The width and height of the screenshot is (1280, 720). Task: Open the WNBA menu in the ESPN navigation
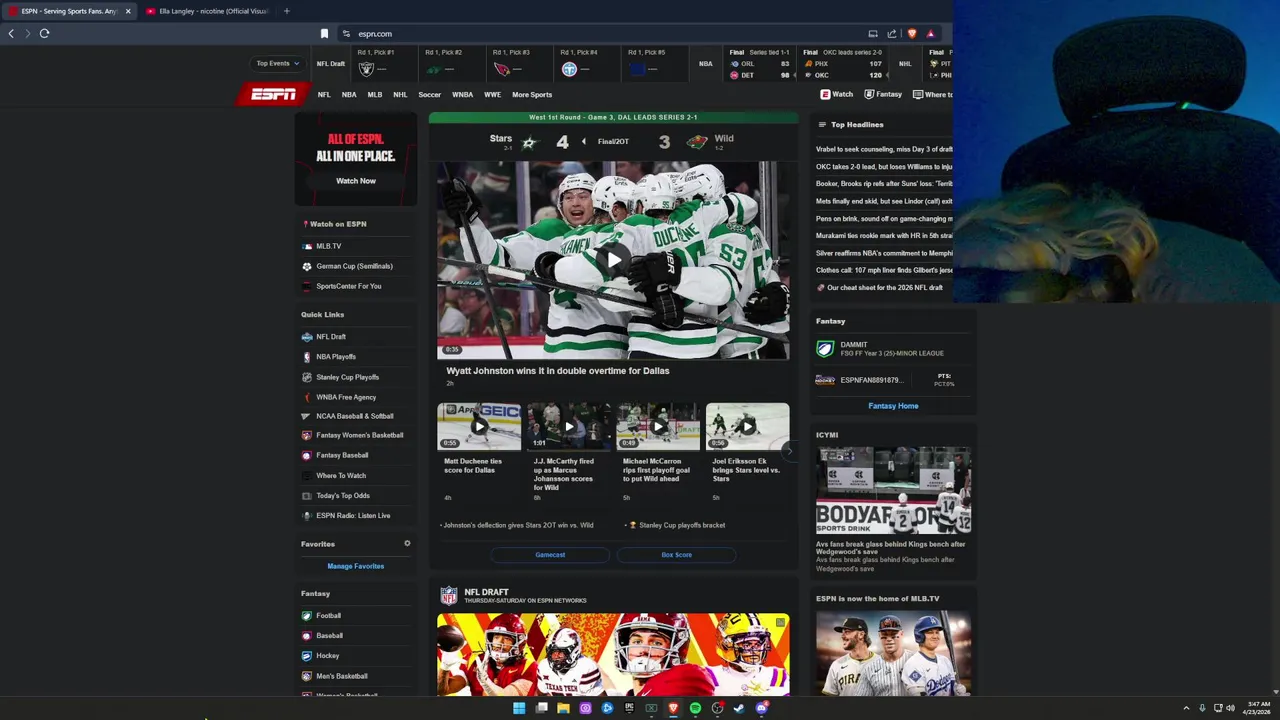(x=462, y=95)
